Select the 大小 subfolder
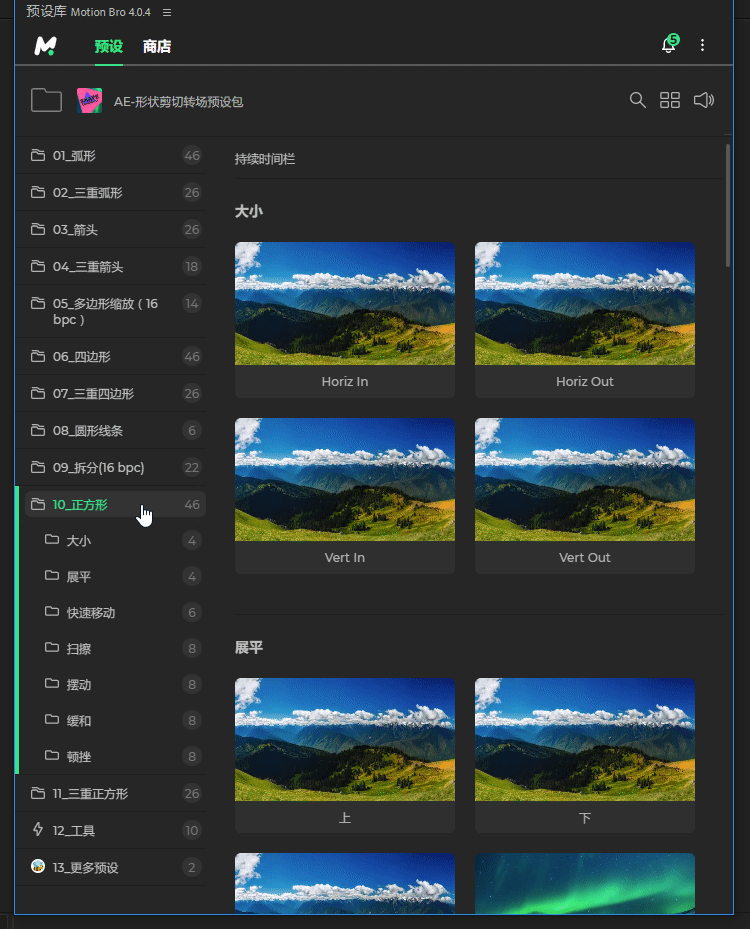750x929 pixels. click(118, 540)
